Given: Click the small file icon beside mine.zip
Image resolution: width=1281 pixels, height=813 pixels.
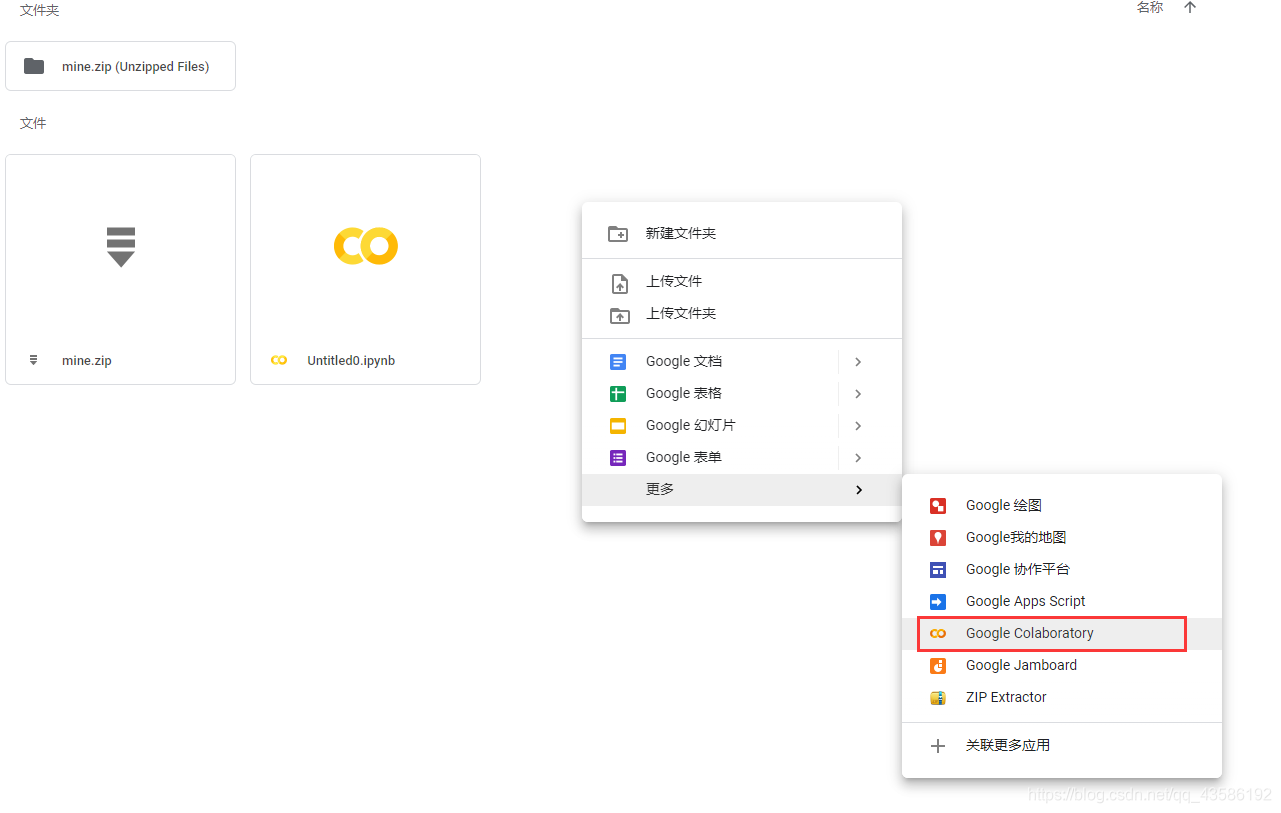Looking at the screenshot, I should pyautogui.click(x=33, y=360).
